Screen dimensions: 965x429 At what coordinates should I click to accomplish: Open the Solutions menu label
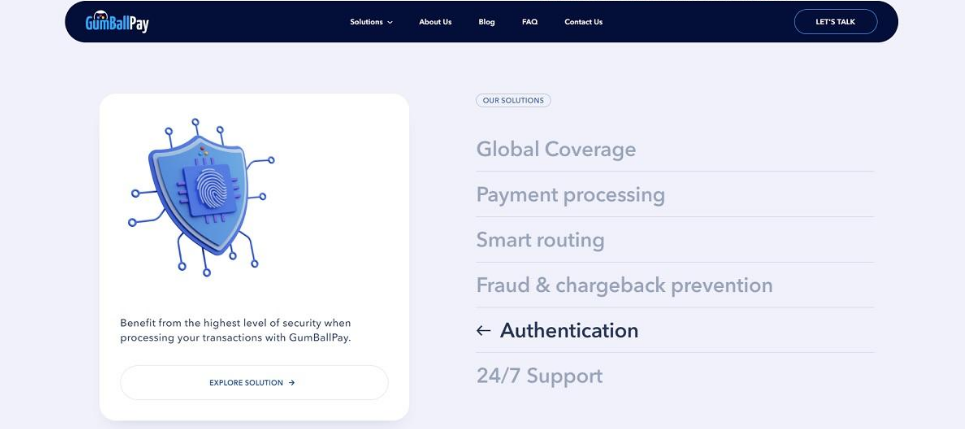pyautogui.click(x=366, y=22)
